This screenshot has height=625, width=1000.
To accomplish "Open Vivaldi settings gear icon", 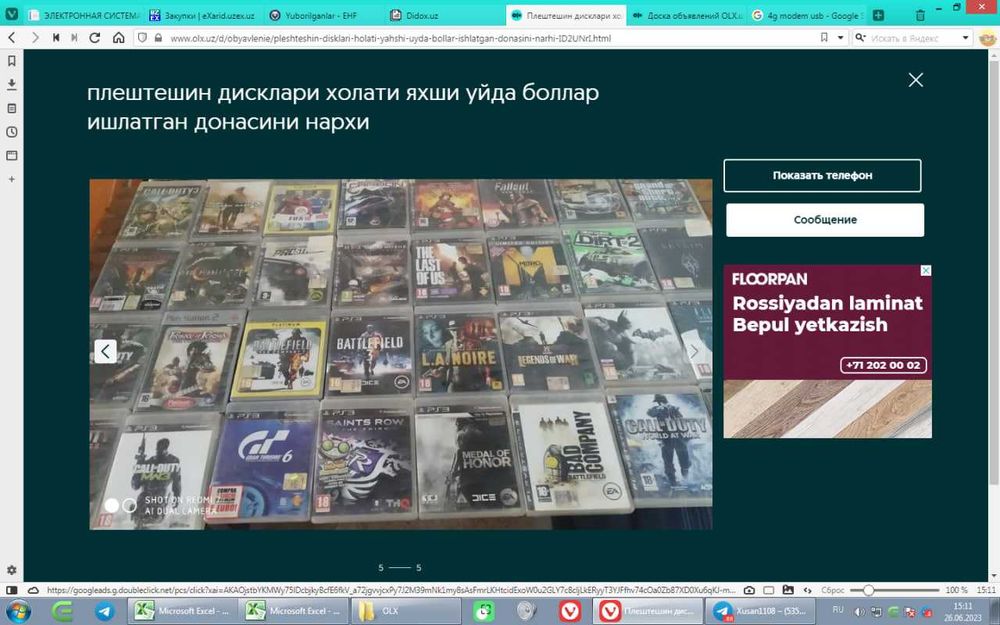I will [x=11, y=570].
